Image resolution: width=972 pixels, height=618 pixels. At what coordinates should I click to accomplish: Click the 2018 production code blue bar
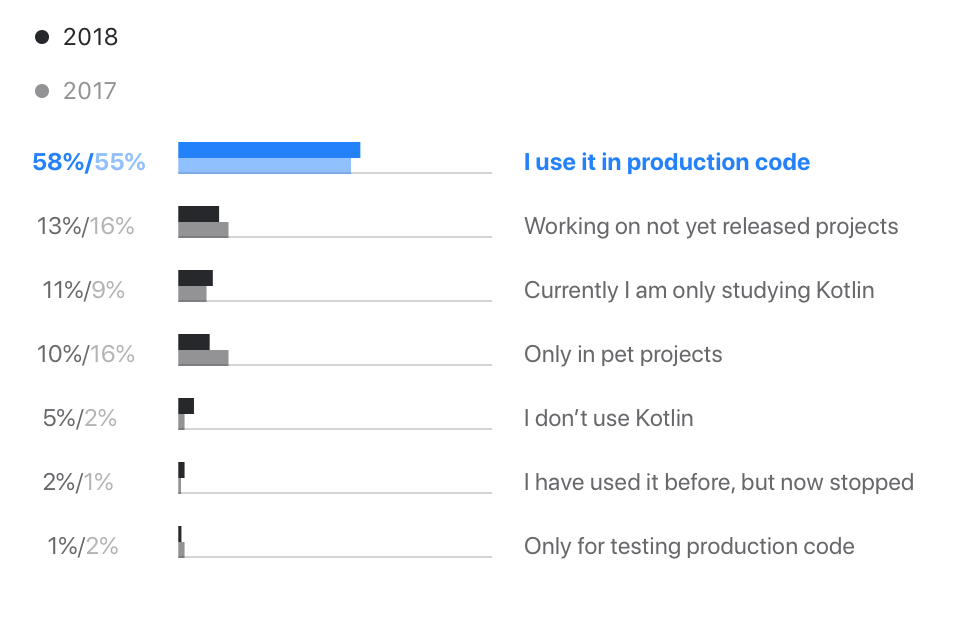[x=268, y=150]
